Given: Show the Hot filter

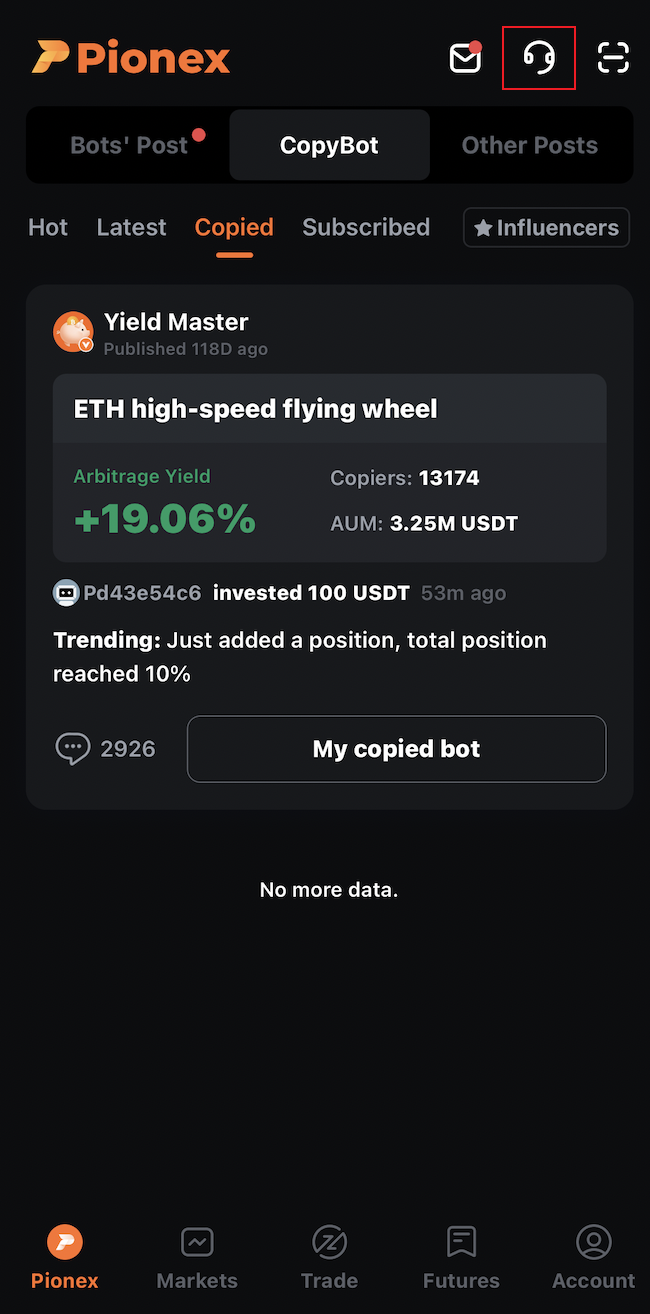Looking at the screenshot, I should click(x=48, y=227).
